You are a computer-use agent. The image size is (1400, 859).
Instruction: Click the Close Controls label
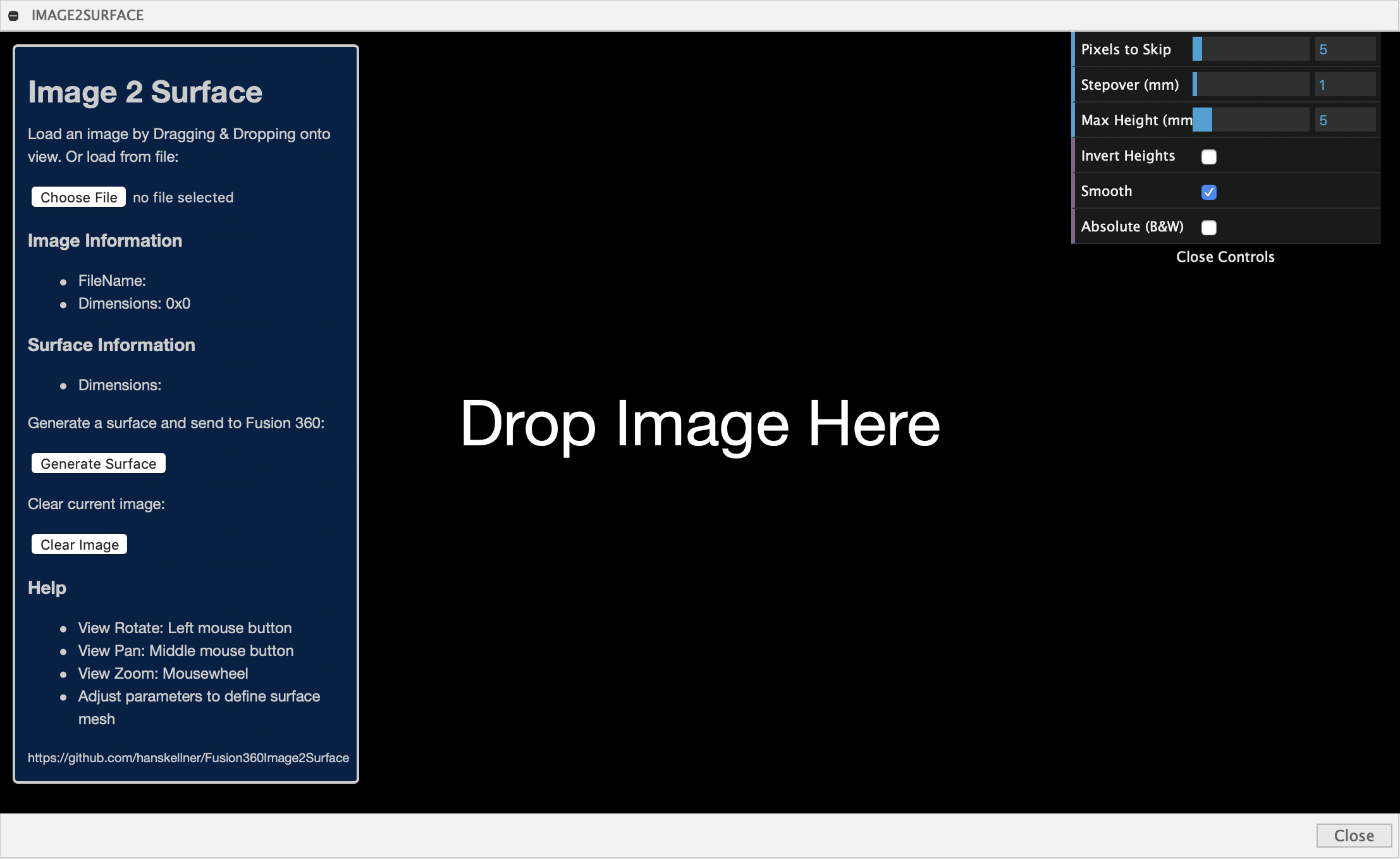point(1225,257)
